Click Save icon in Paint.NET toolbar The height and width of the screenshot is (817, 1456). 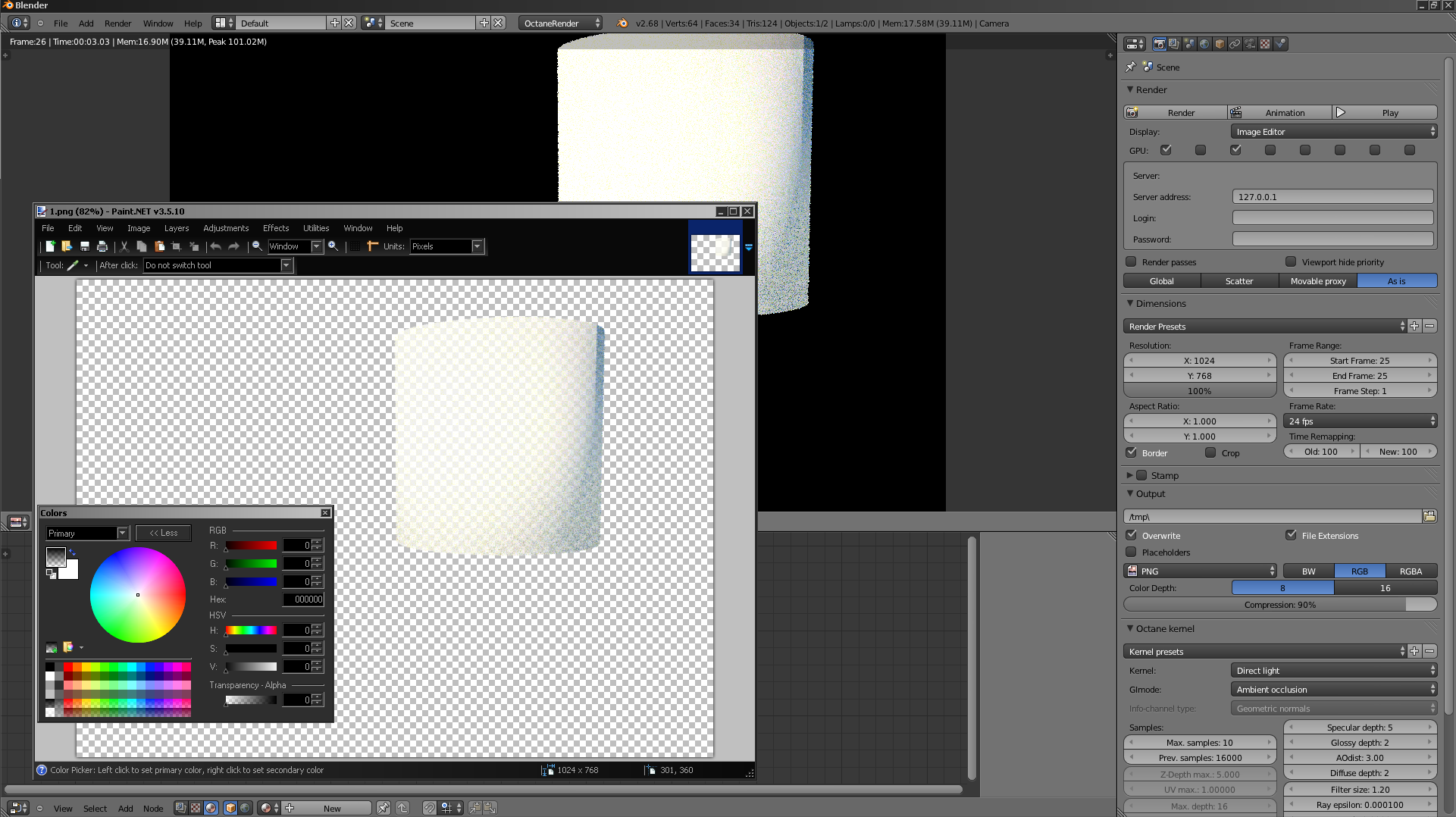pyautogui.click(x=85, y=246)
